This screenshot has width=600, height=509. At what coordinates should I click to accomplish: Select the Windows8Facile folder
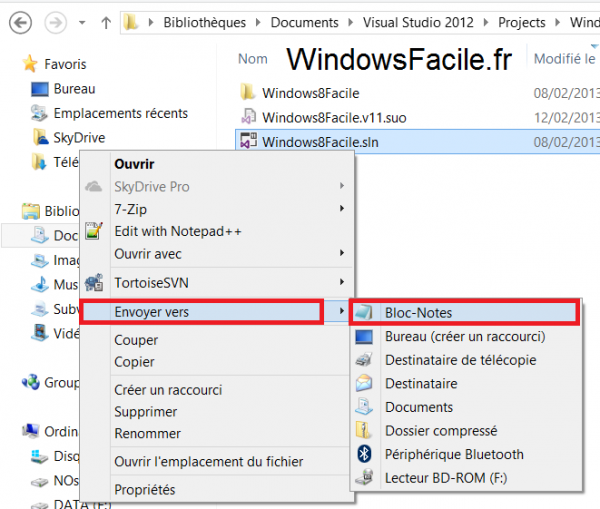pos(310,93)
